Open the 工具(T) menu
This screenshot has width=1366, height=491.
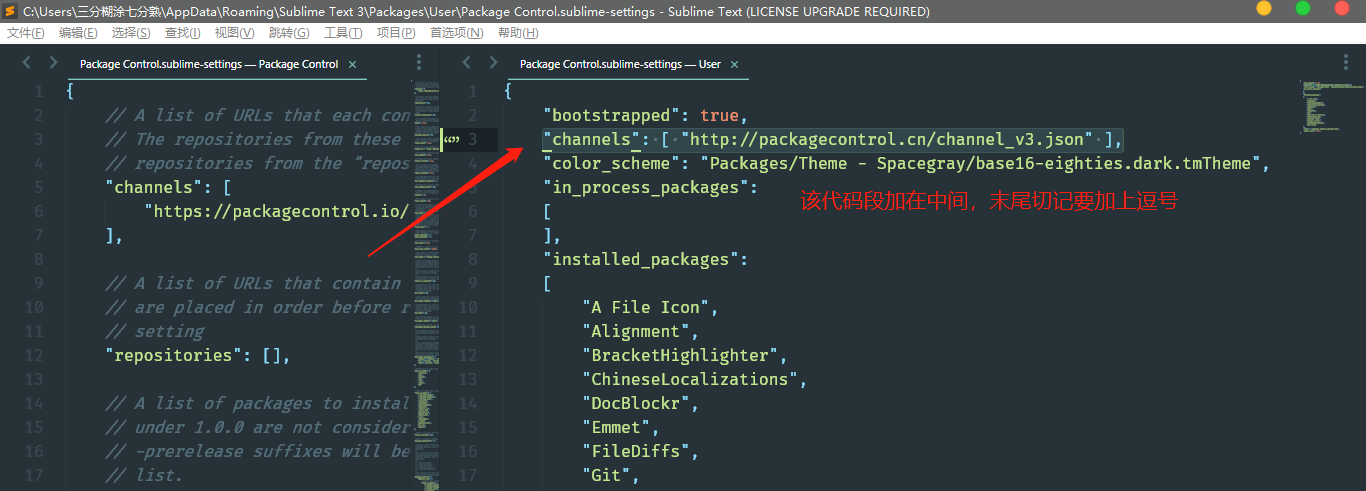click(x=343, y=33)
